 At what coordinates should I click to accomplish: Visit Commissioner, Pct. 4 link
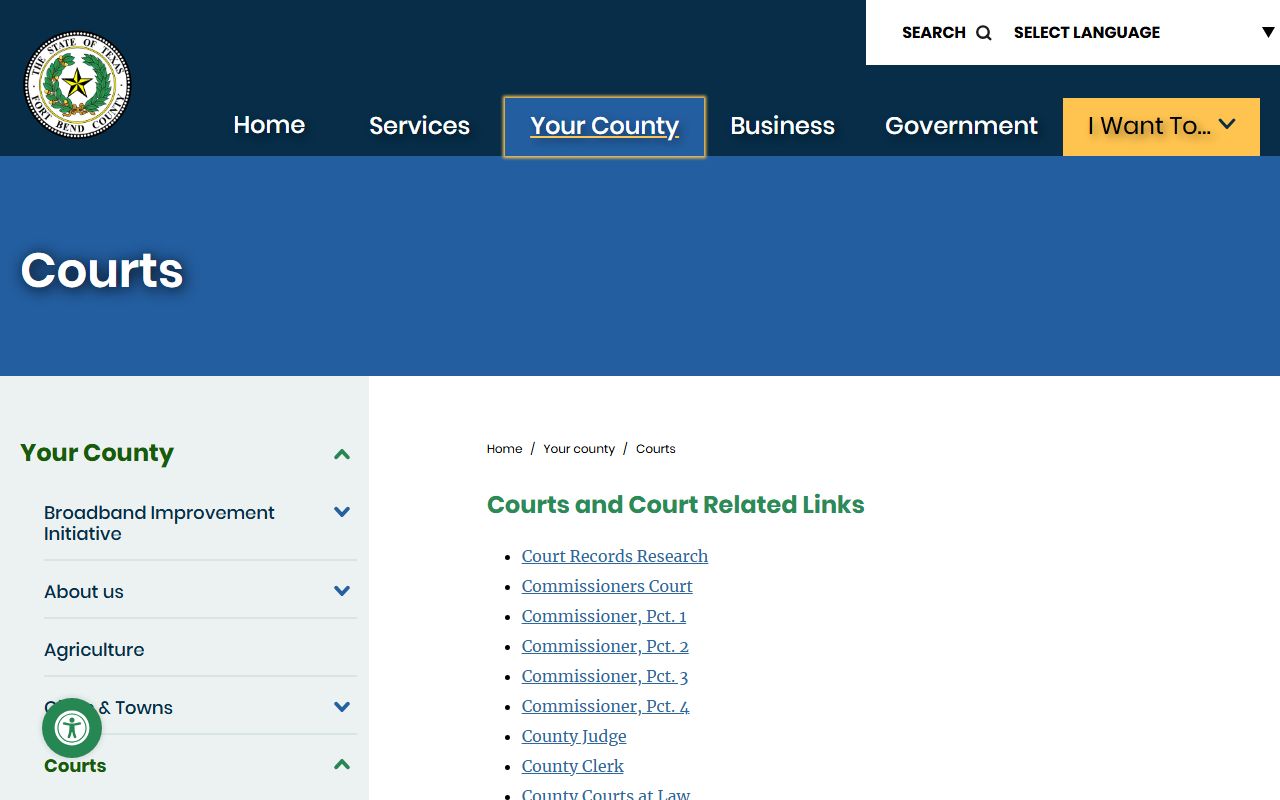(605, 706)
